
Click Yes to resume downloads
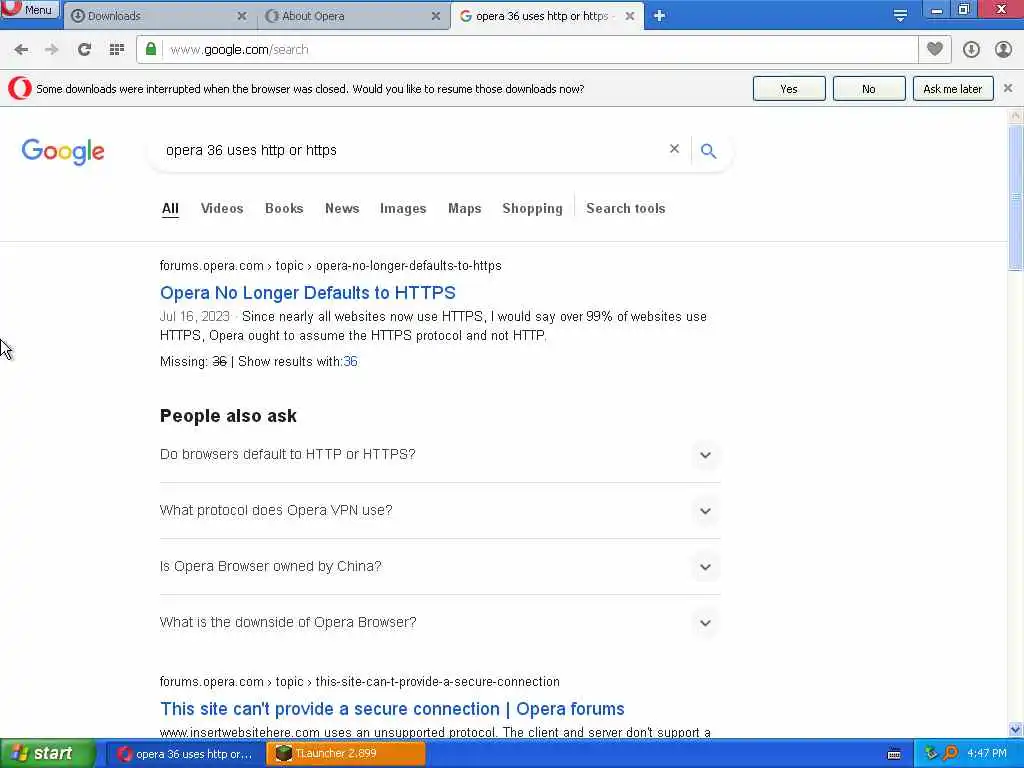tap(789, 89)
